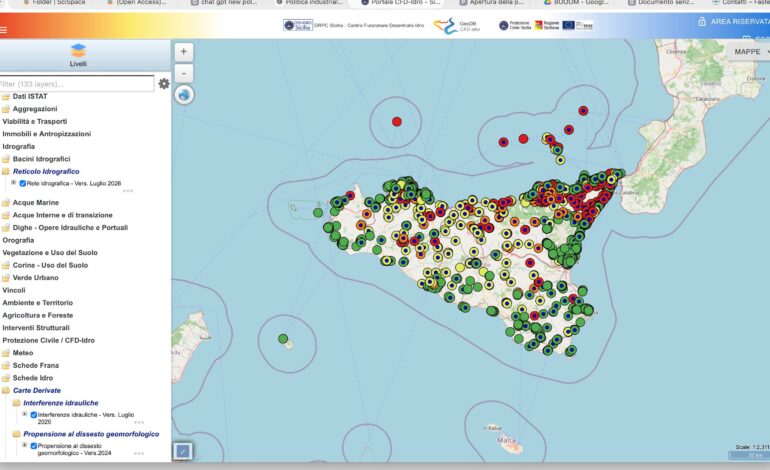Click the Carte Derivate folder link

[x=37, y=390]
